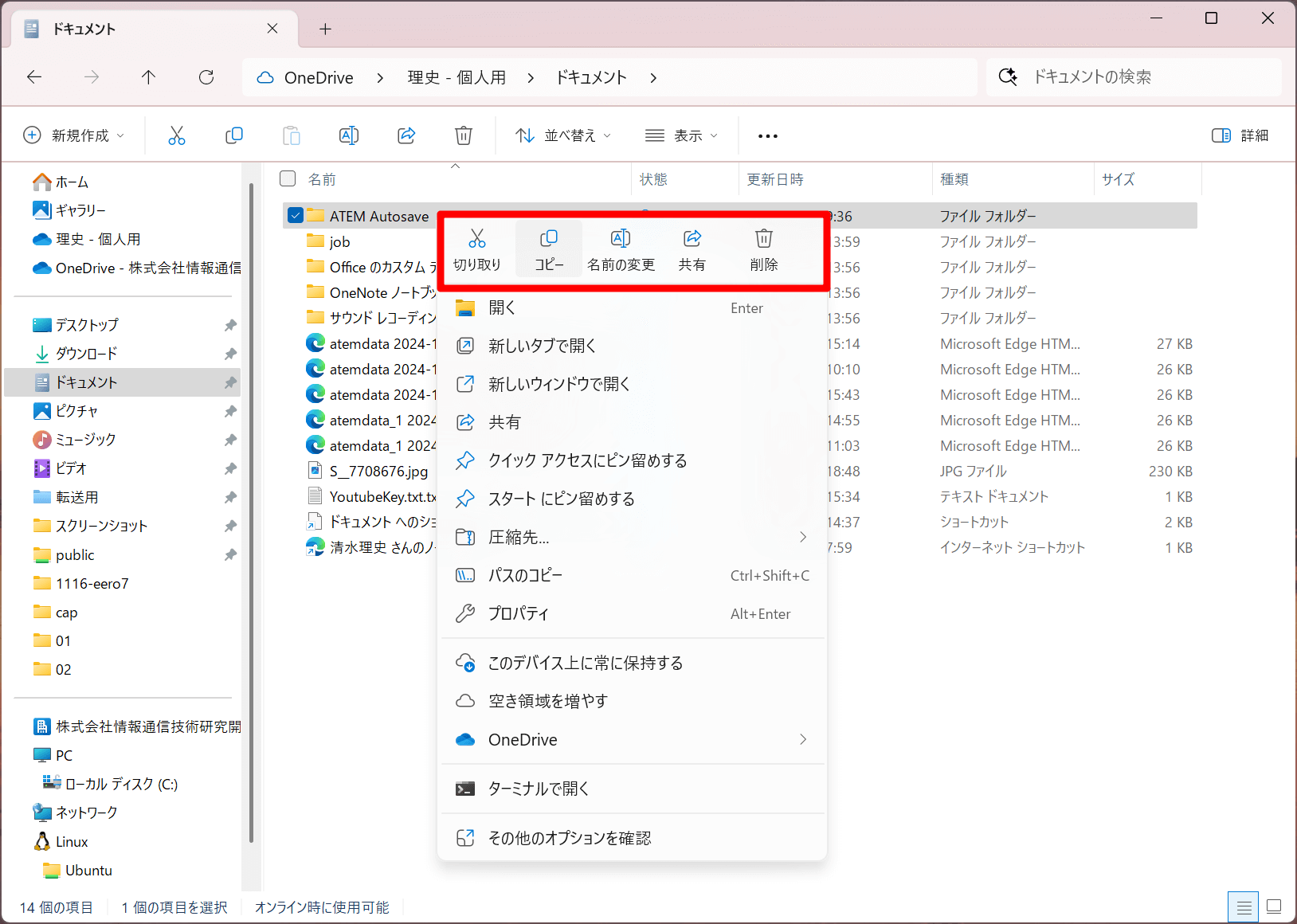Choose 開く from context menu

pos(633,307)
